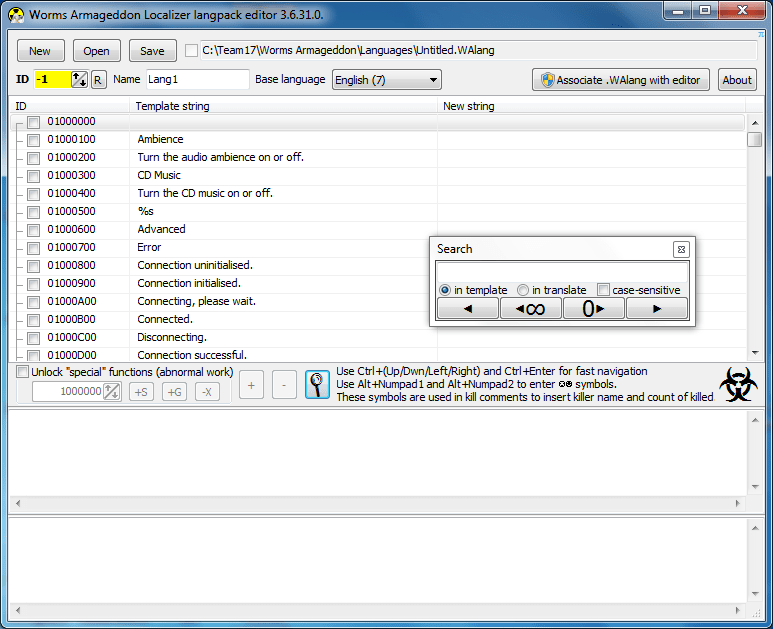This screenshot has width=773, height=629.
Task: Click the list scroll up arrow
Action: 755,123
